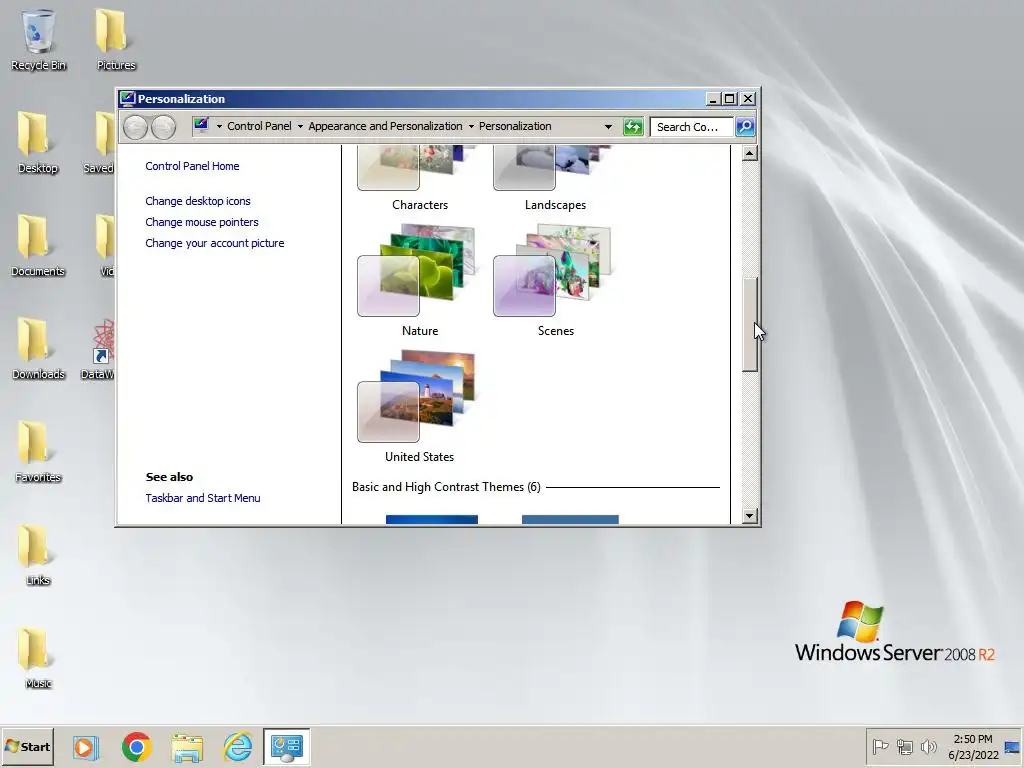
Task: Click Personalization window title icon
Action: click(127, 99)
